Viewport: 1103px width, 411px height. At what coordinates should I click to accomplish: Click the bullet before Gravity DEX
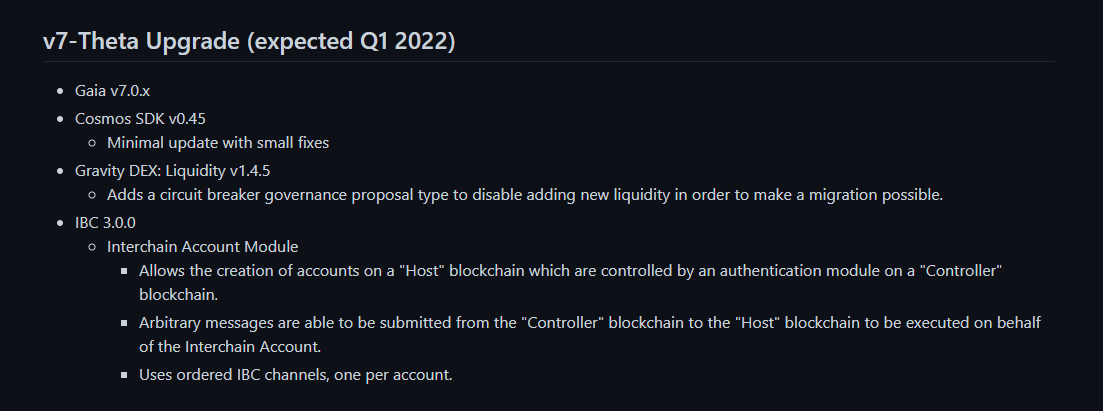tap(60, 171)
